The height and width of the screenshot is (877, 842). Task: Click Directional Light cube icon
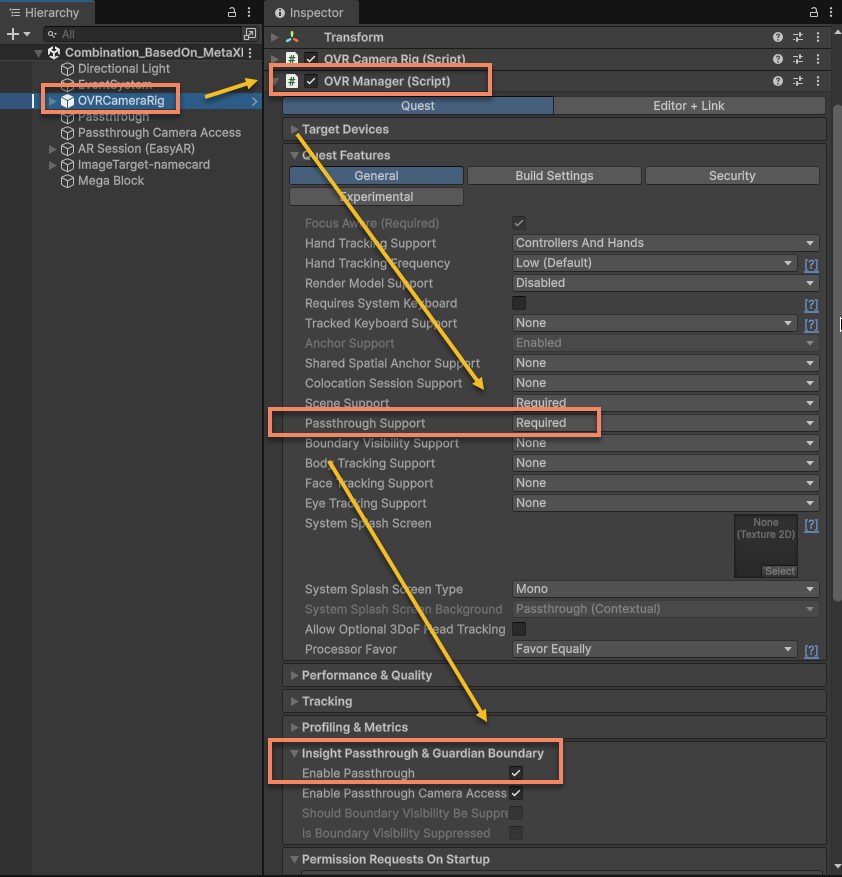67,69
